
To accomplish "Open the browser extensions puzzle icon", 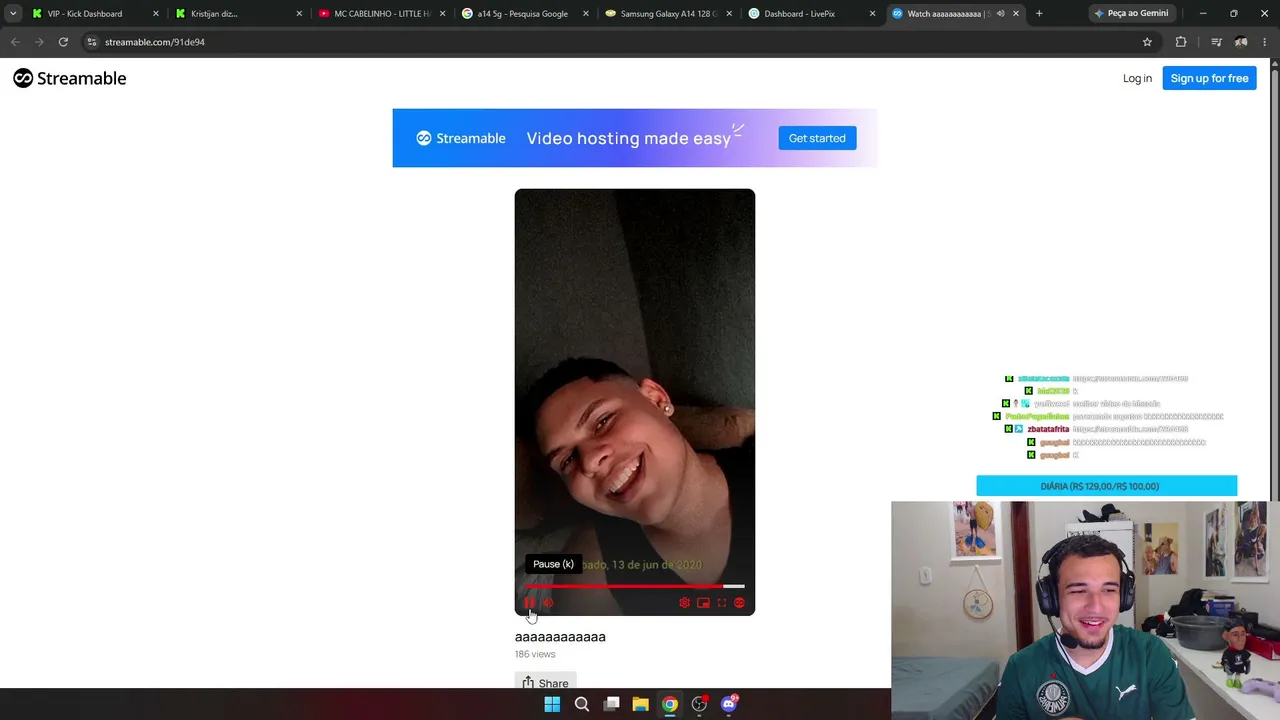I will pyautogui.click(x=1181, y=42).
